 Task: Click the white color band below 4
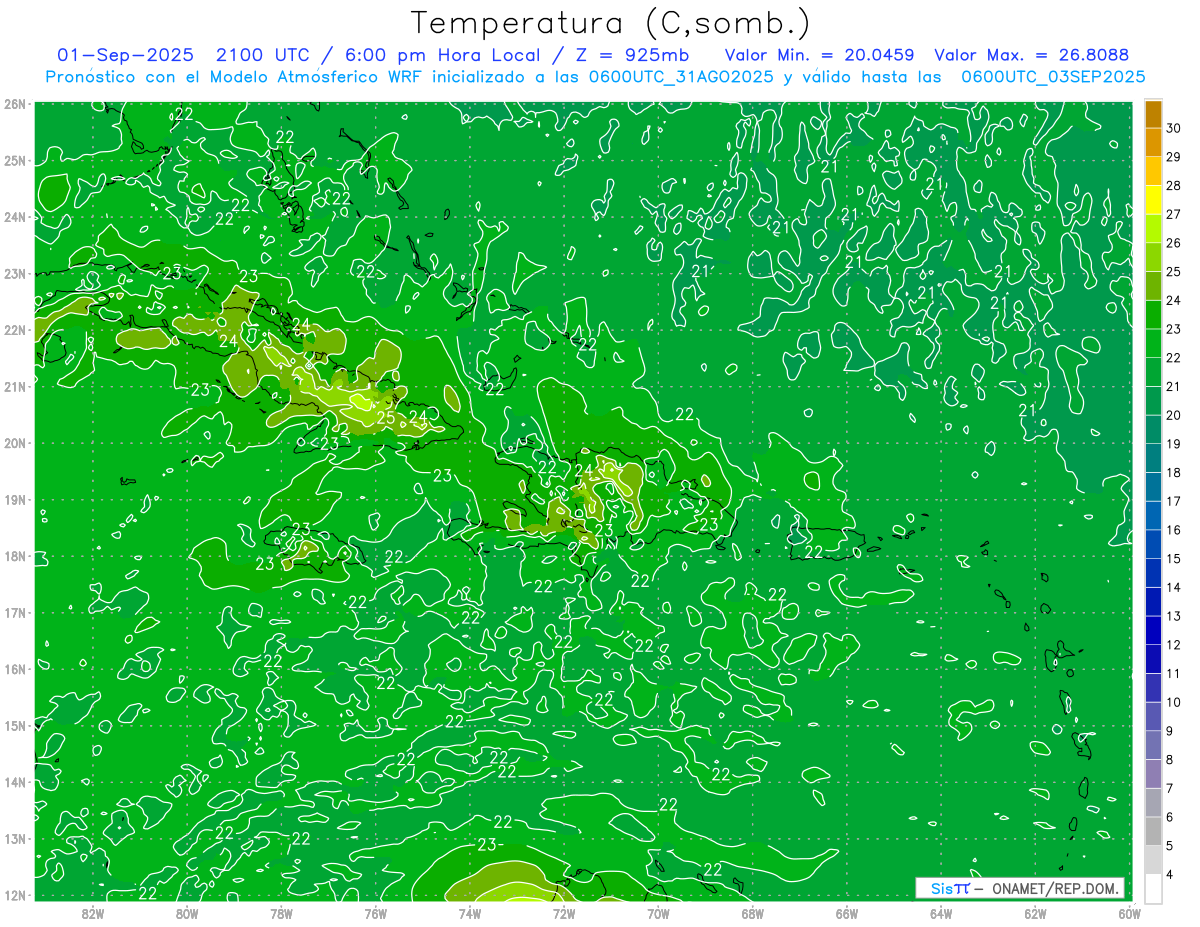(x=1153, y=888)
